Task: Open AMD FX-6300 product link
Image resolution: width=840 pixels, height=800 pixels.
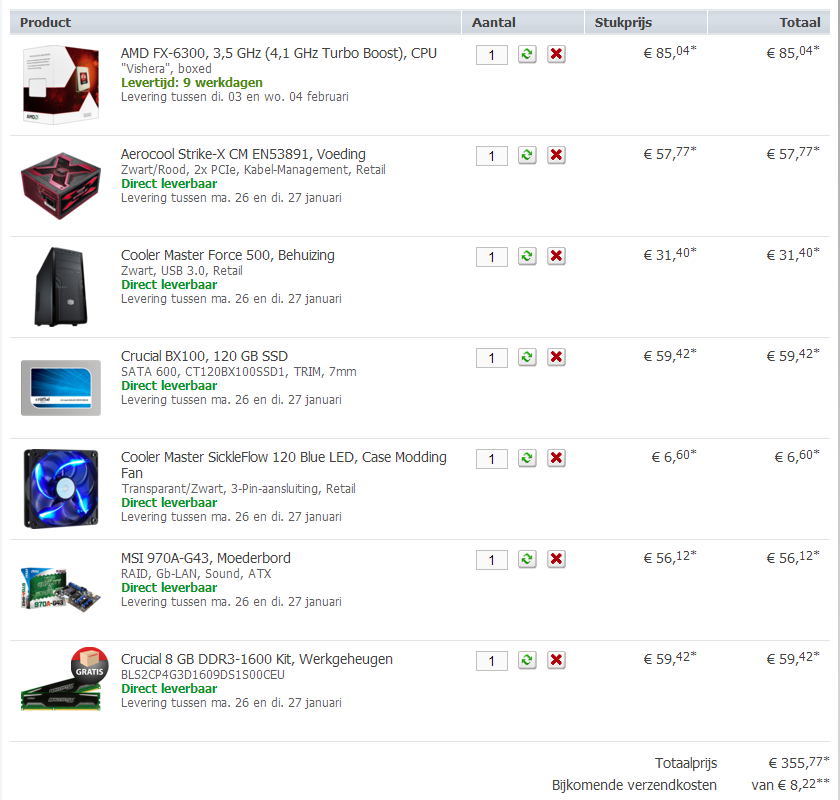Action: (x=279, y=53)
